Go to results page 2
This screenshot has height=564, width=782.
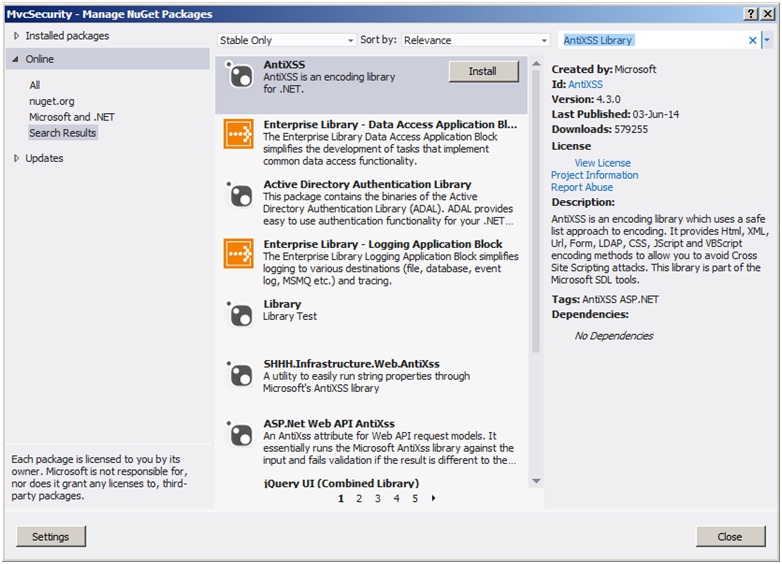(x=359, y=498)
